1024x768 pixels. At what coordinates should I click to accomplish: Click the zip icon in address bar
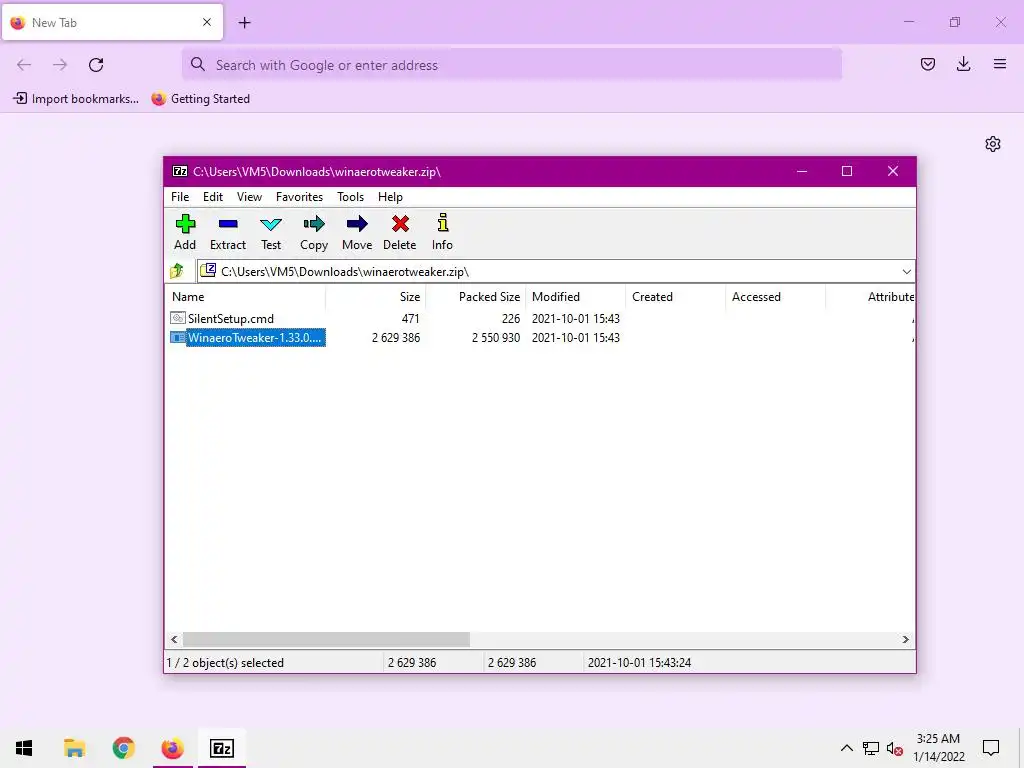[x=208, y=270]
